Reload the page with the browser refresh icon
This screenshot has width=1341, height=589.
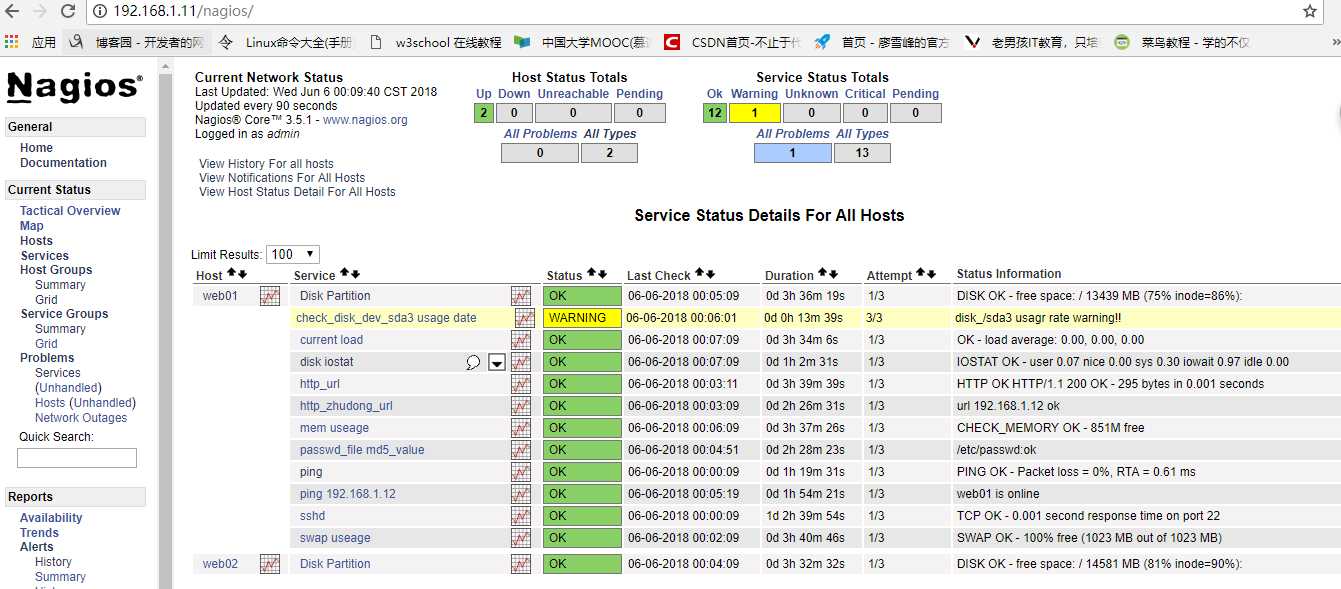point(68,11)
